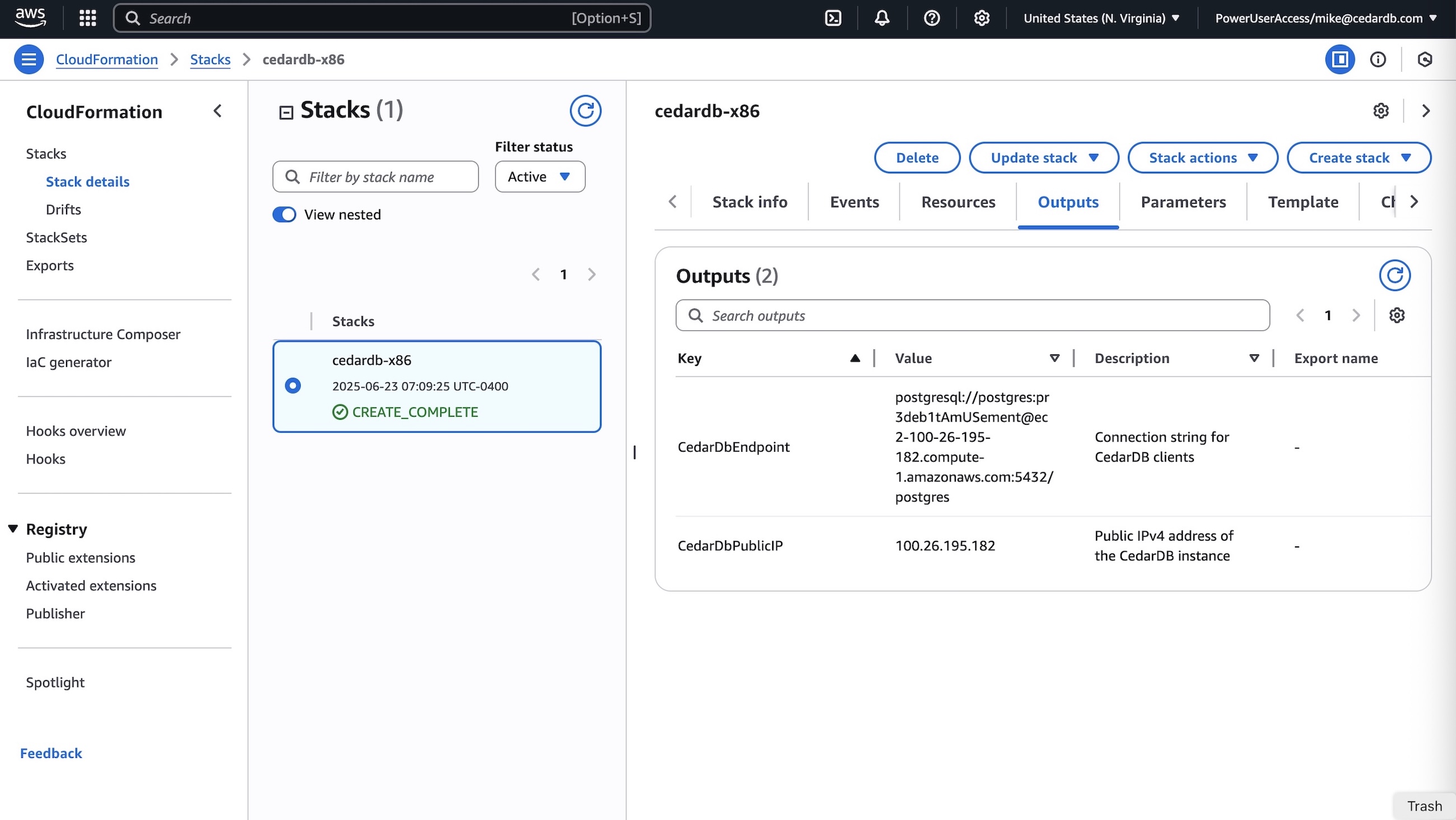Open the Feedback link
This screenshot has width=1456, height=820.
pyautogui.click(x=50, y=753)
